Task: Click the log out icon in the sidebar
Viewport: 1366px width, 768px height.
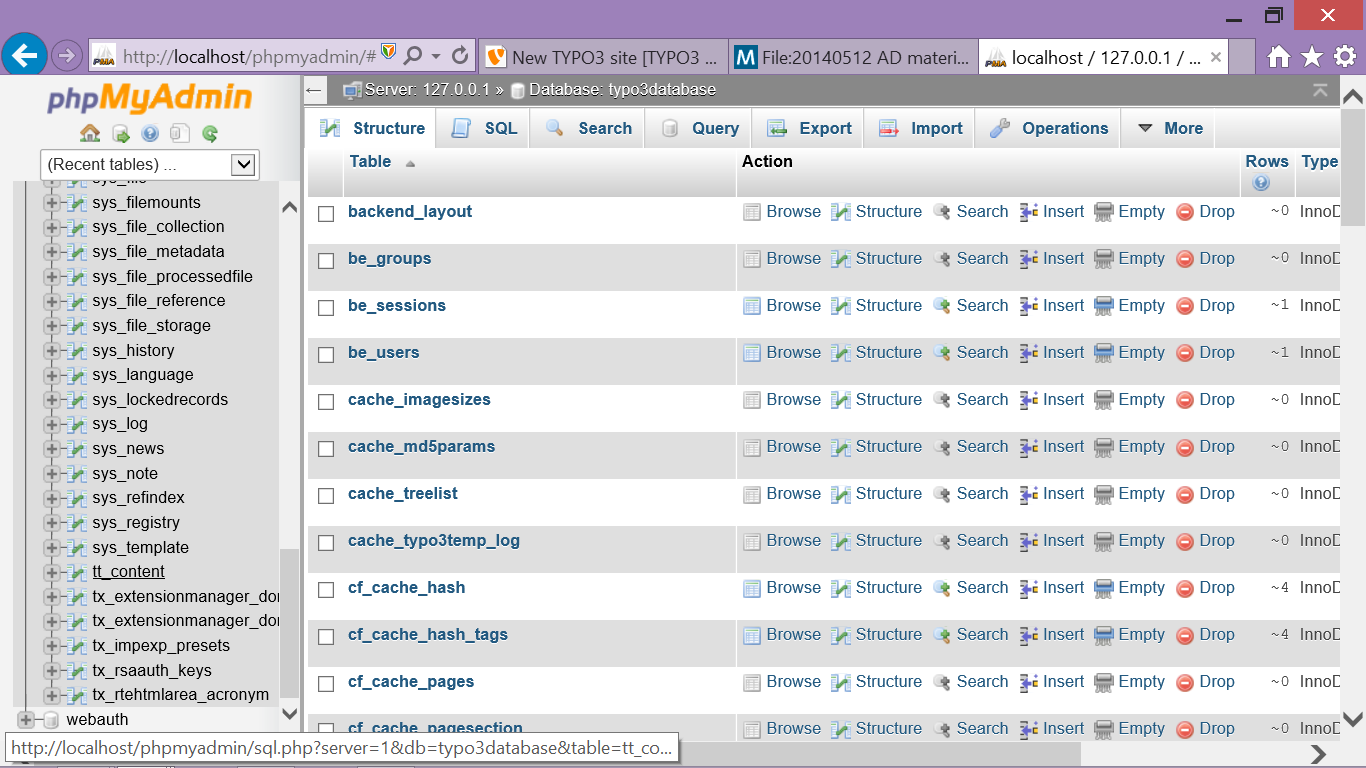Action: click(120, 133)
